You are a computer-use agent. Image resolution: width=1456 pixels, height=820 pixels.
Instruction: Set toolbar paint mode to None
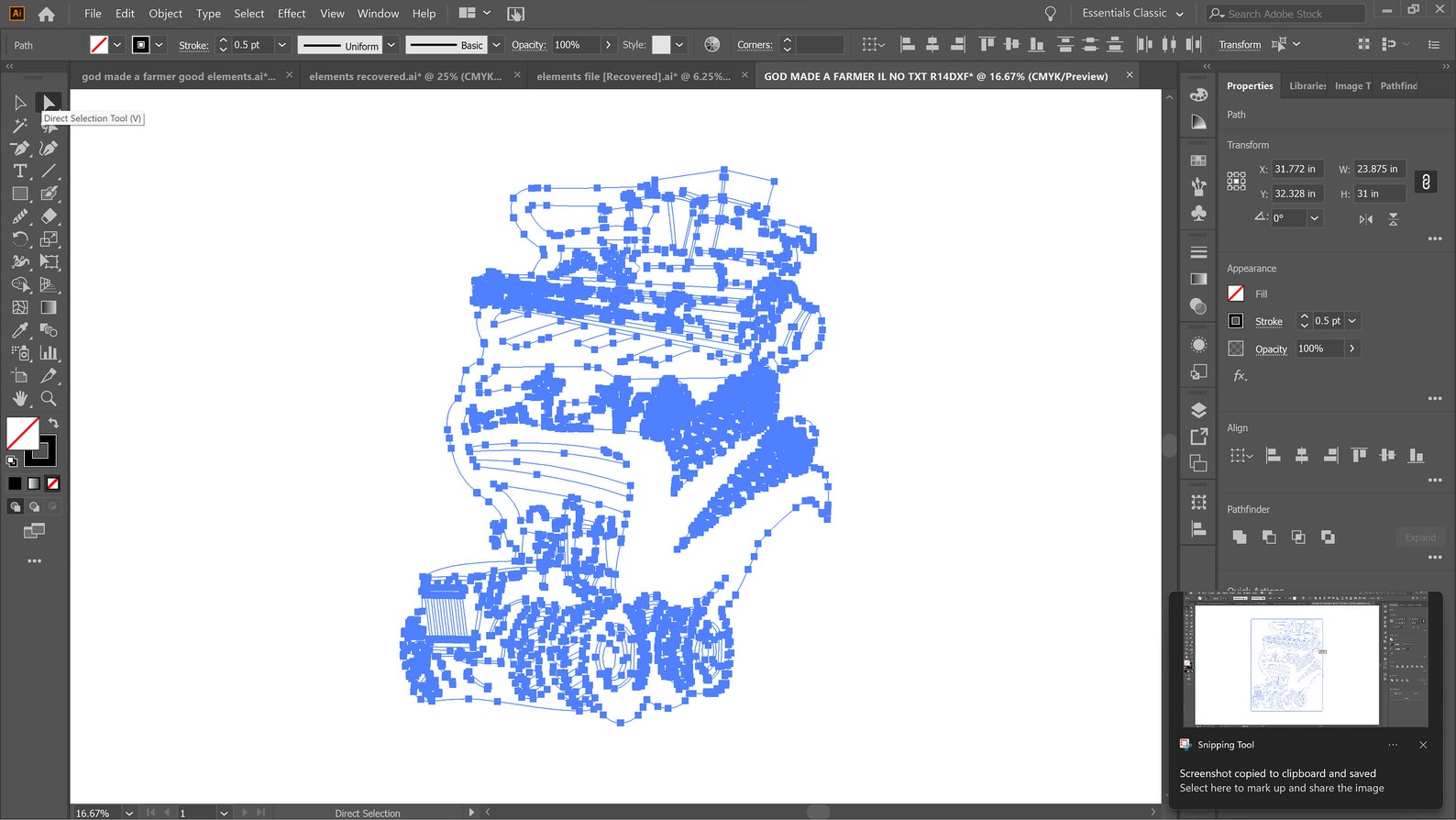[x=53, y=483]
